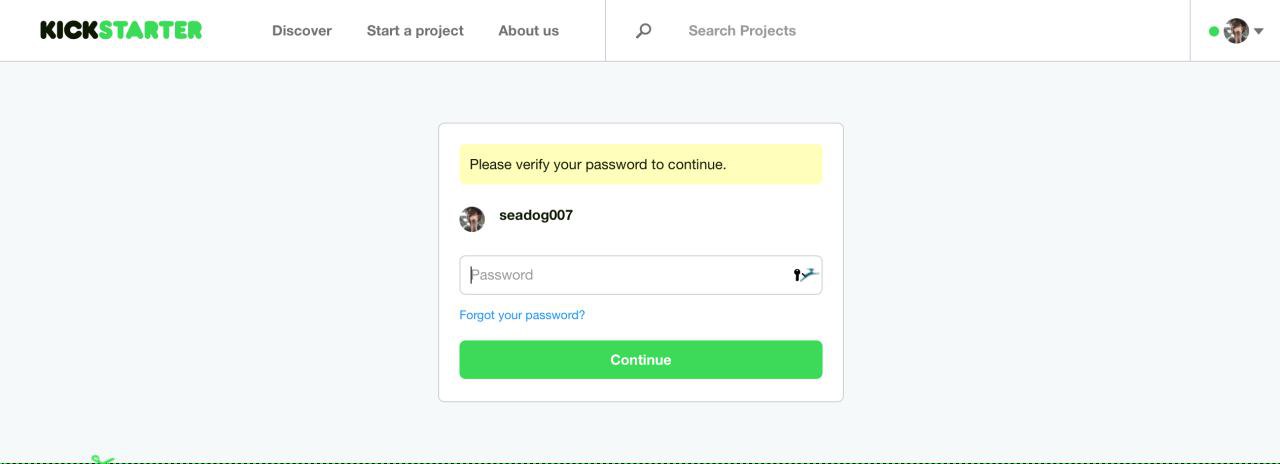The image size is (1280, 464).
Task: Click the black KICK part of logo
Action: point(68,30)
